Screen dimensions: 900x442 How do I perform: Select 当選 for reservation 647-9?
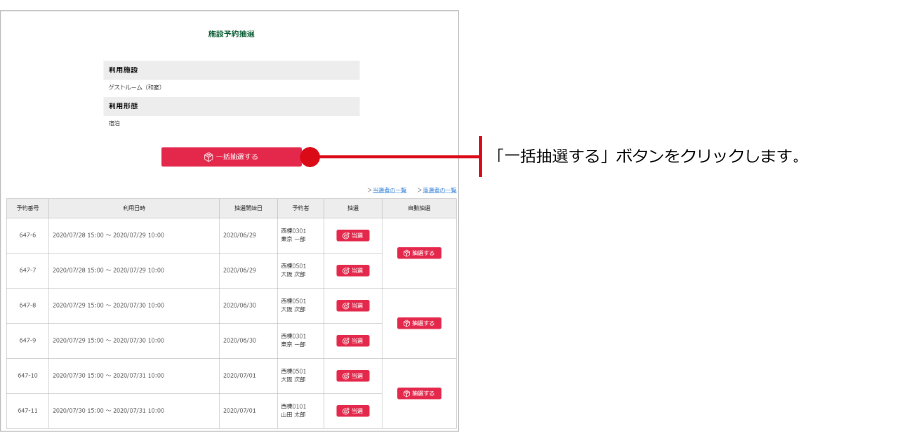(353, 341)
